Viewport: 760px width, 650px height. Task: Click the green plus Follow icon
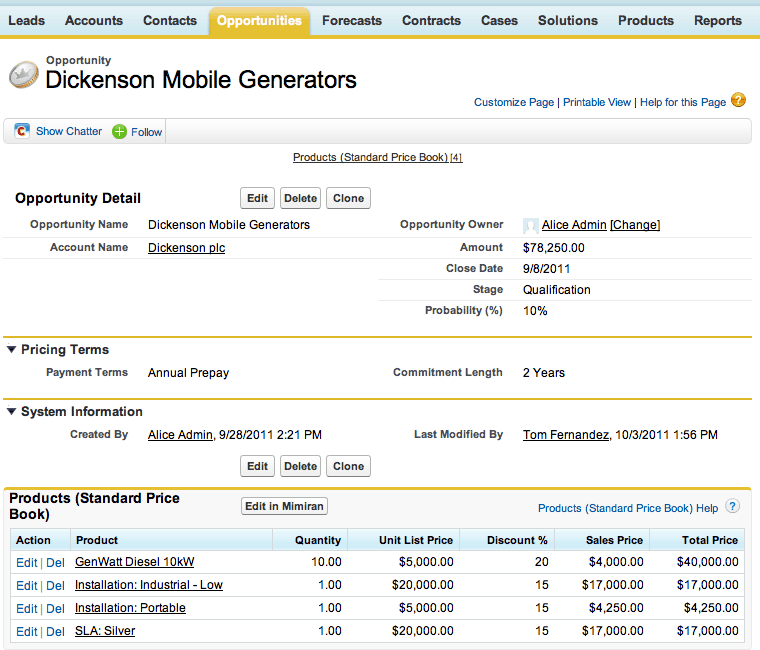[119, 131]
